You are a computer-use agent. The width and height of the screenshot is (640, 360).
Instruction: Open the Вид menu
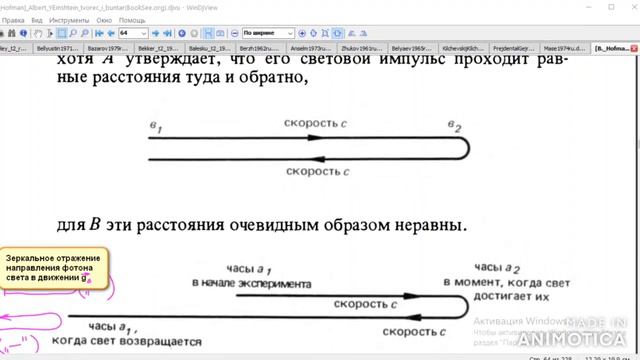pyautogui.click(x=37, y=20)
